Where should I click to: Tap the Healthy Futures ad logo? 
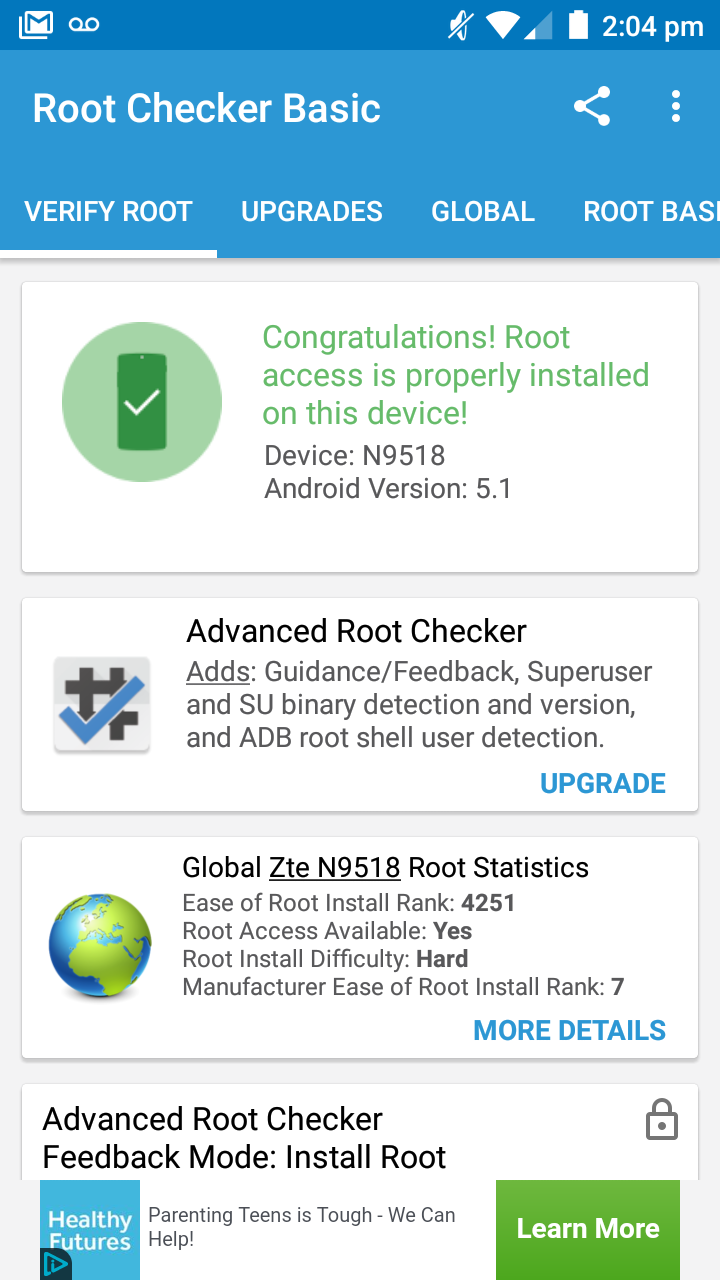point(90,1229)
